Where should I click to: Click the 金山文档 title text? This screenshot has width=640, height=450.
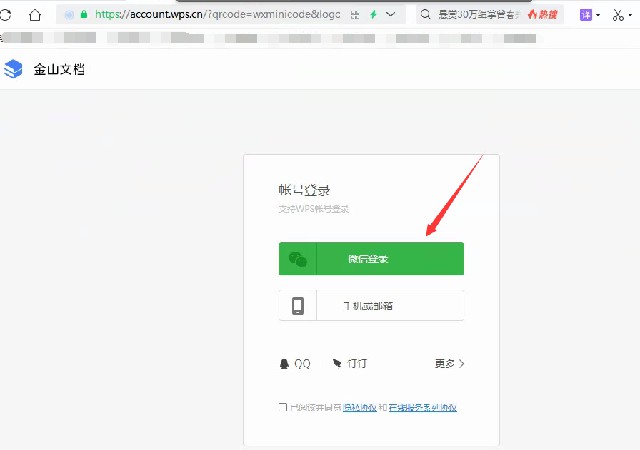click(x=59, y=69)
